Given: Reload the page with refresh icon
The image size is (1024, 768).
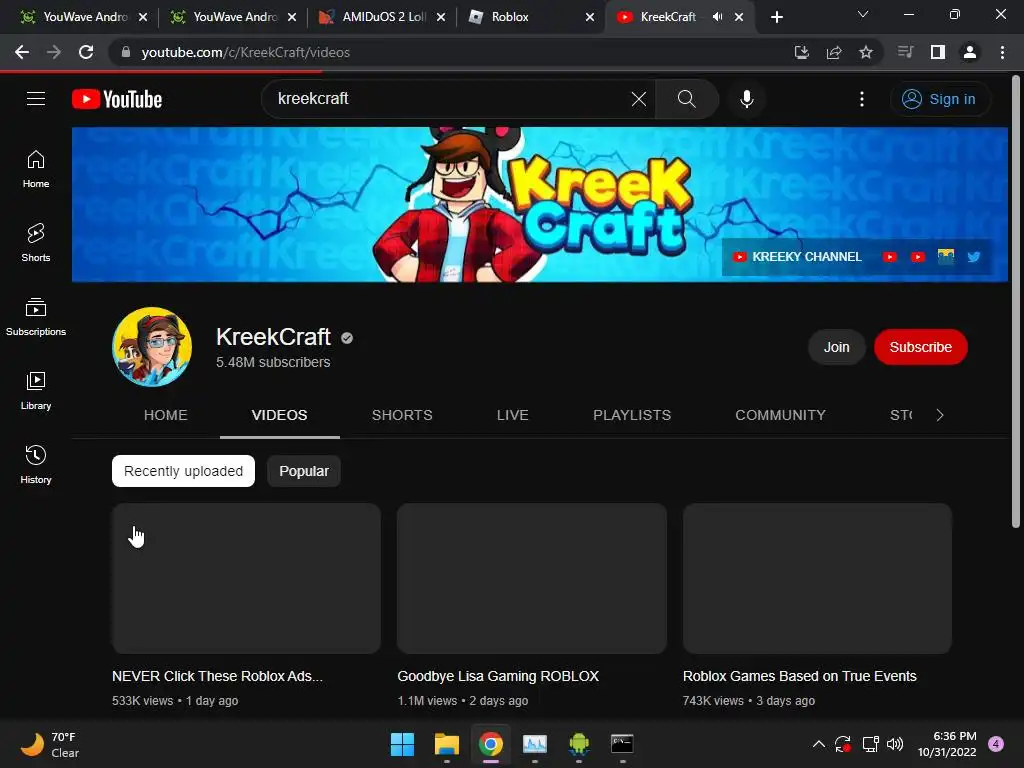Looking at the screenshot, I should pyautogui.click(x=86, y=52).
